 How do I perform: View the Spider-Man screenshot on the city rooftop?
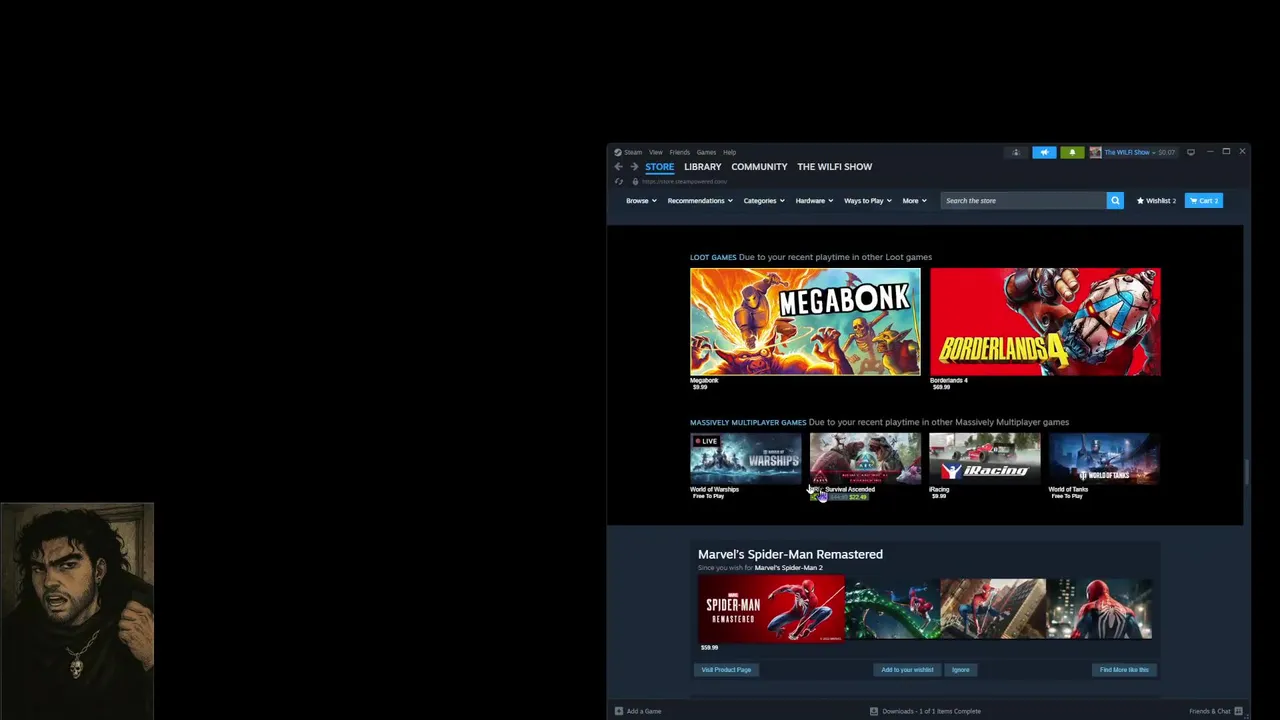point(992,609)
